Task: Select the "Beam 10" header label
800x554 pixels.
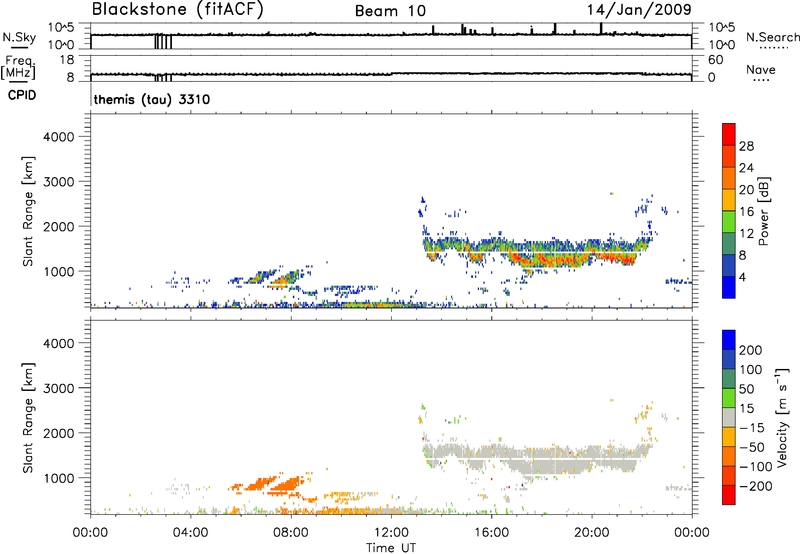Action: (390, 11)
